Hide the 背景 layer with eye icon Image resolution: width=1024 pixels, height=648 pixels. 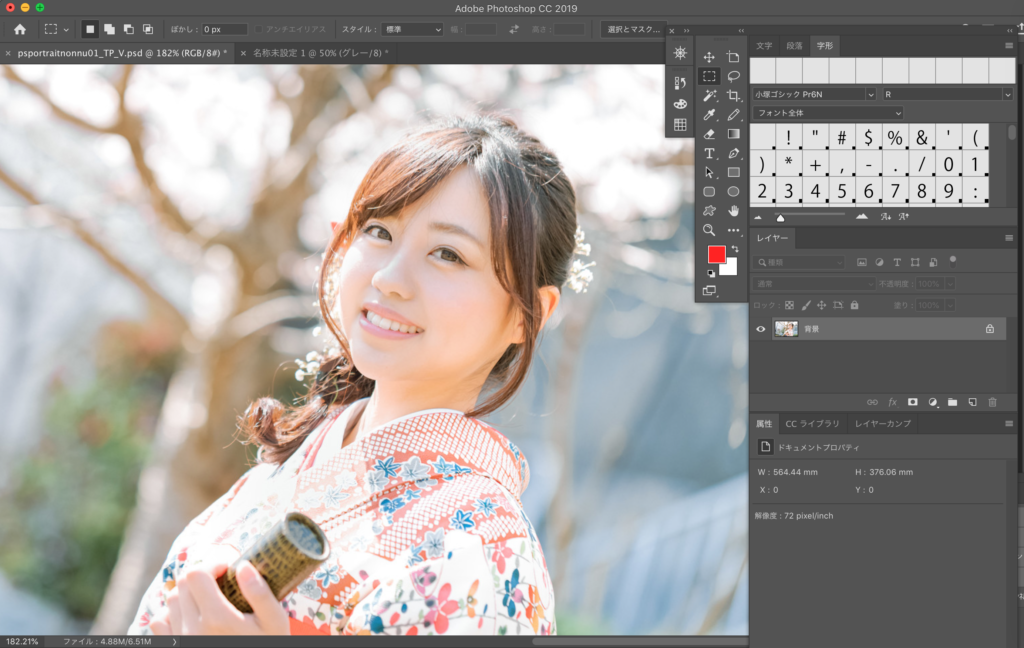pyautogui.click(x=760, y=329)
